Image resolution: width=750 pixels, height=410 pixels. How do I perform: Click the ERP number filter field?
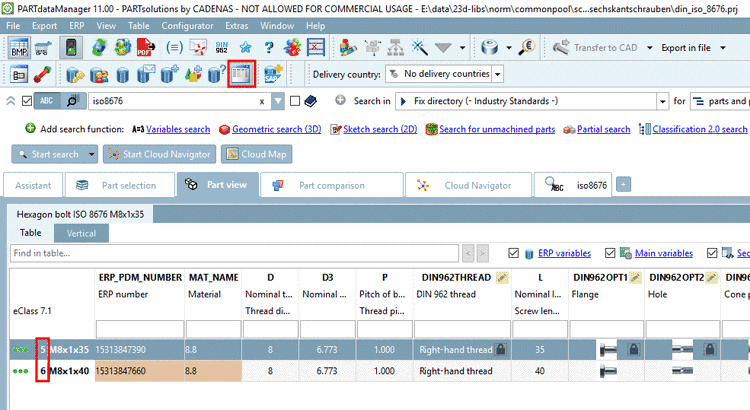[140, 329]
